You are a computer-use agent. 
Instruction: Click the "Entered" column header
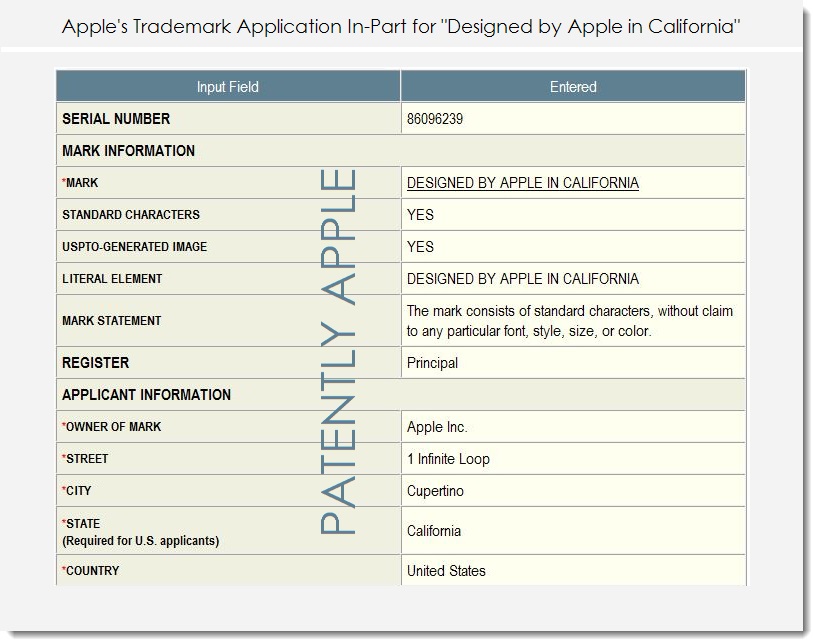tap(573, 87)
